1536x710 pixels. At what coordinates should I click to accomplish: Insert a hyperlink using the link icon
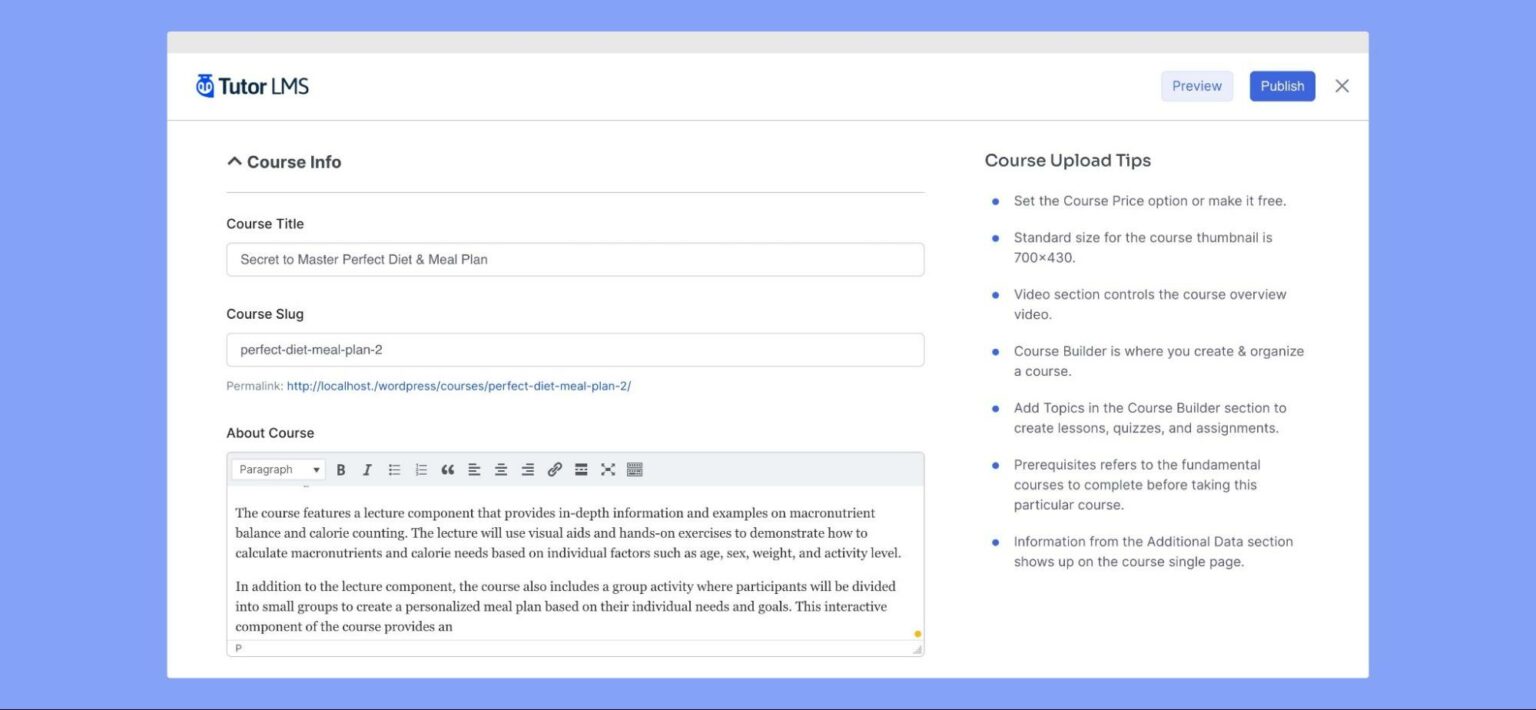pos(555,469)
